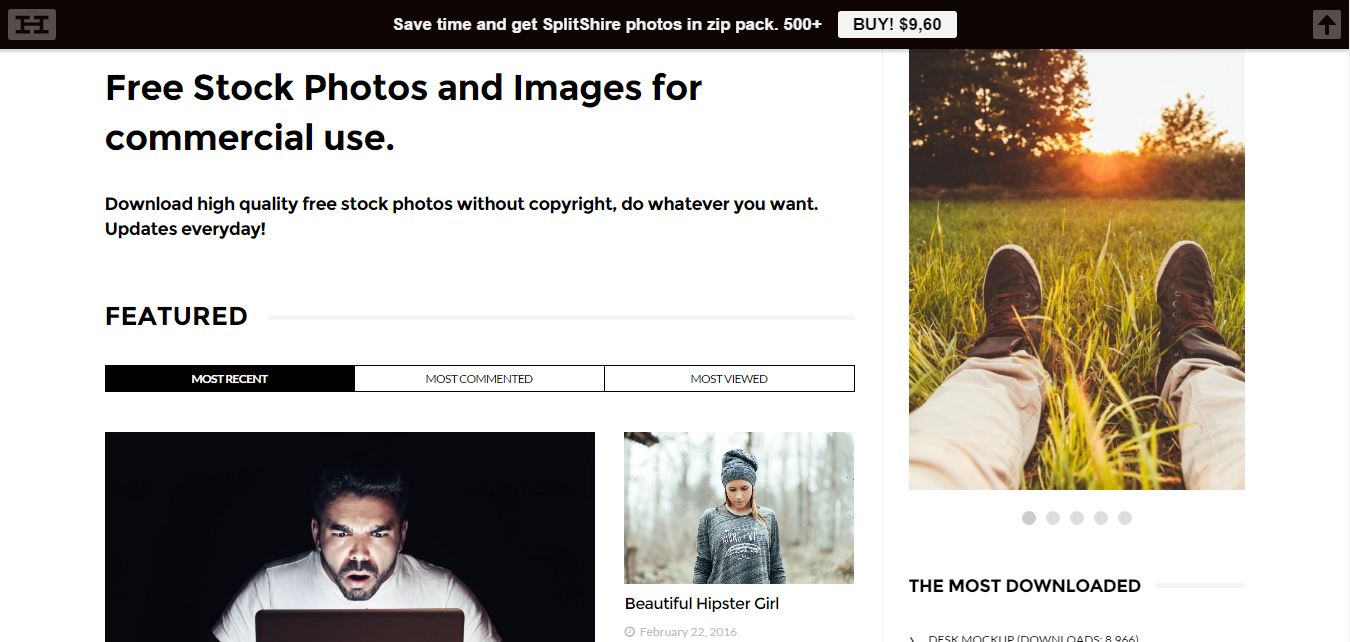Select the first slider pagination dot
Viewport: 1350px width, 642px height.
(x=1029, y=518)
